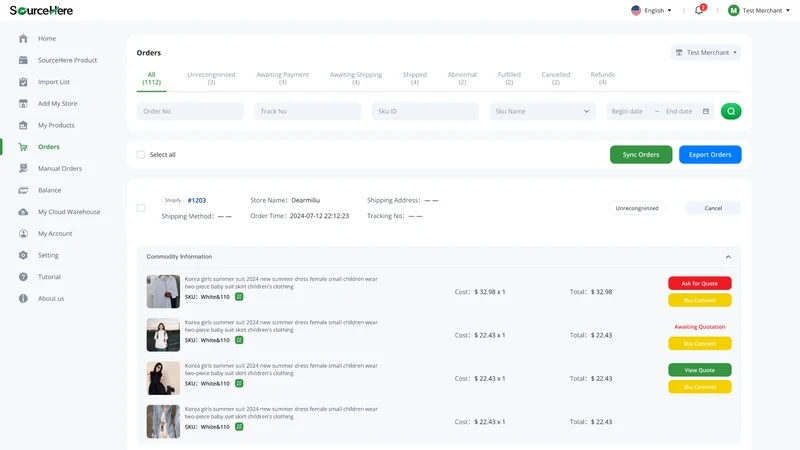Image resolution: width=800 pixels, height=450 pixels.
Task: Click the SourceHere Product sidebar icon
Action: tap(23, 60)
